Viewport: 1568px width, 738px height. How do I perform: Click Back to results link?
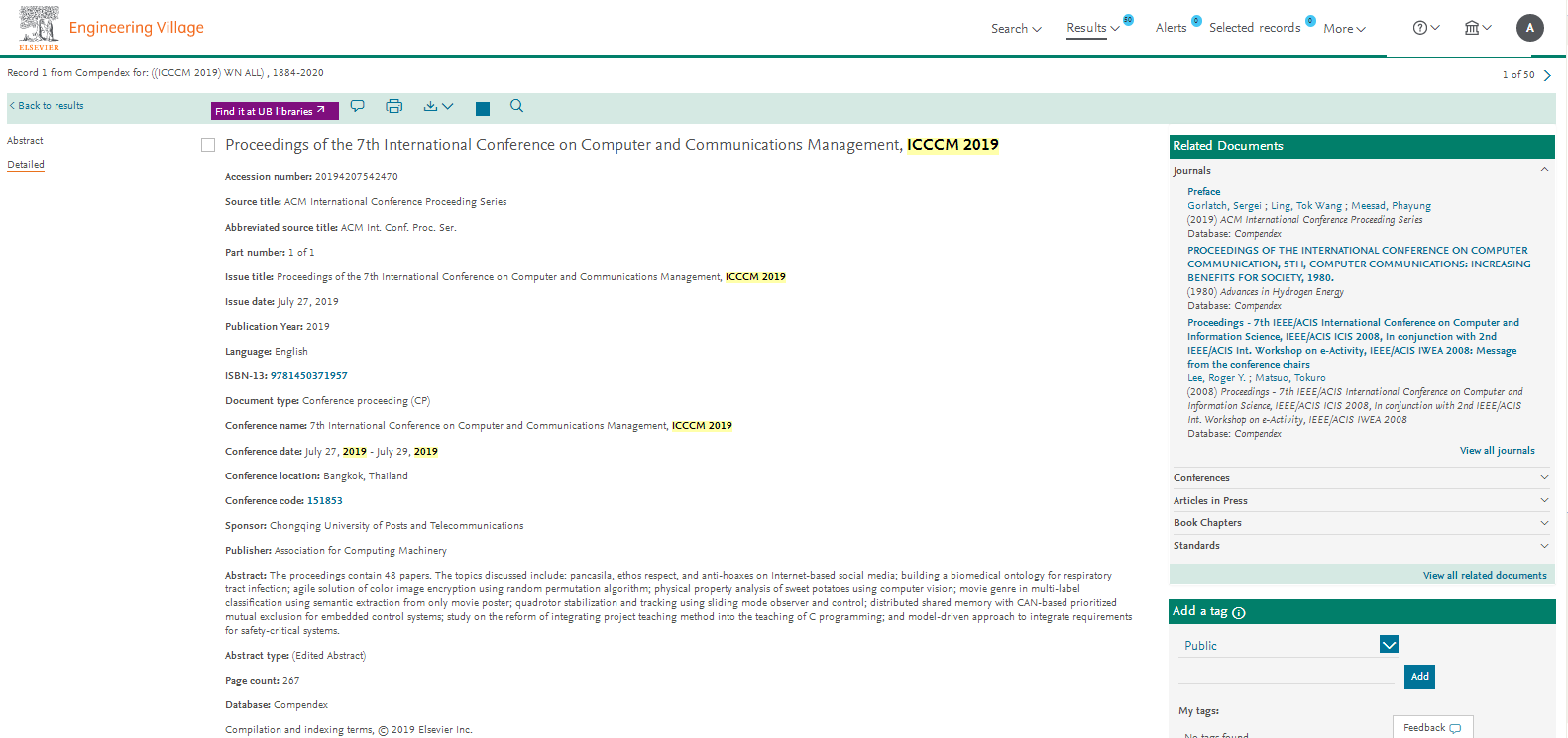tap(47, 106)
